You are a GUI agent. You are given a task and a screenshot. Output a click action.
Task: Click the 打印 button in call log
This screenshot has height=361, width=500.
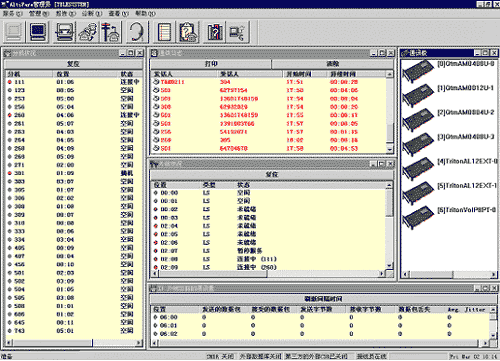pos(211,64)
